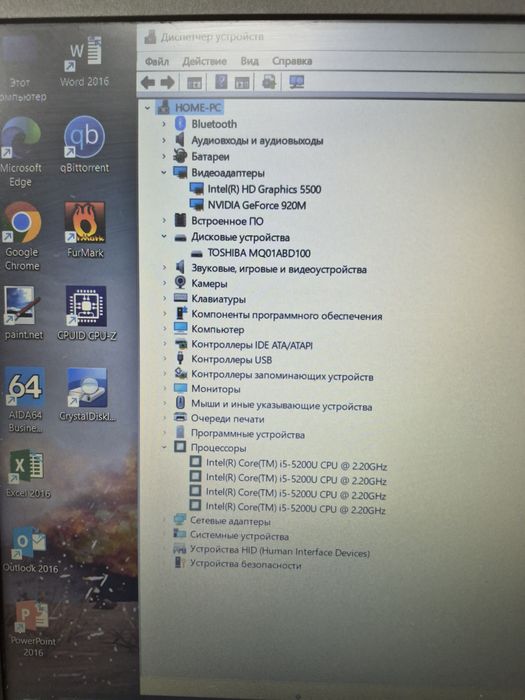This screenshot has width=525, height=700.
Task: Select the Excel 2016 desktop shortcut
Action: (x=28, y=474)
